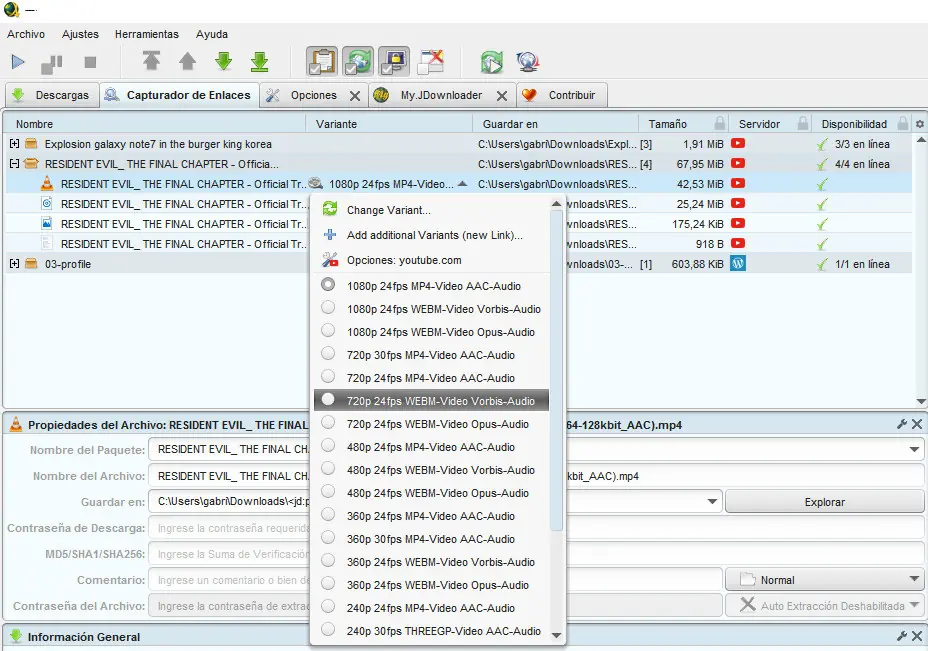
Task: Move selection to top arrow icon
Action: 151,61
